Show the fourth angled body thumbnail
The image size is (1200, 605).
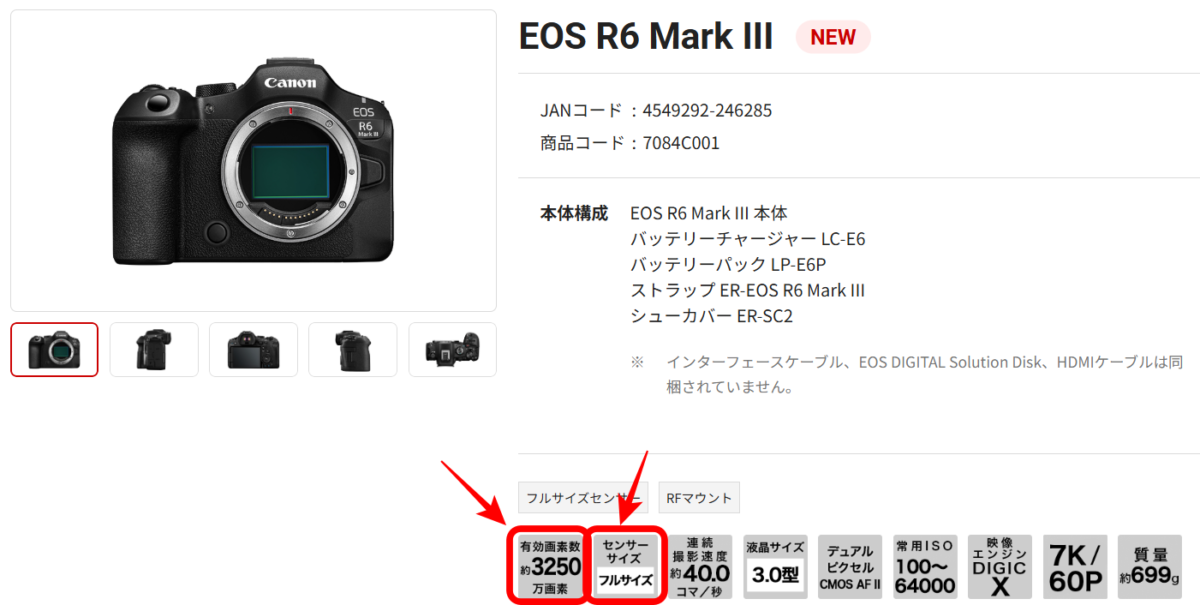tap(353, 349)
